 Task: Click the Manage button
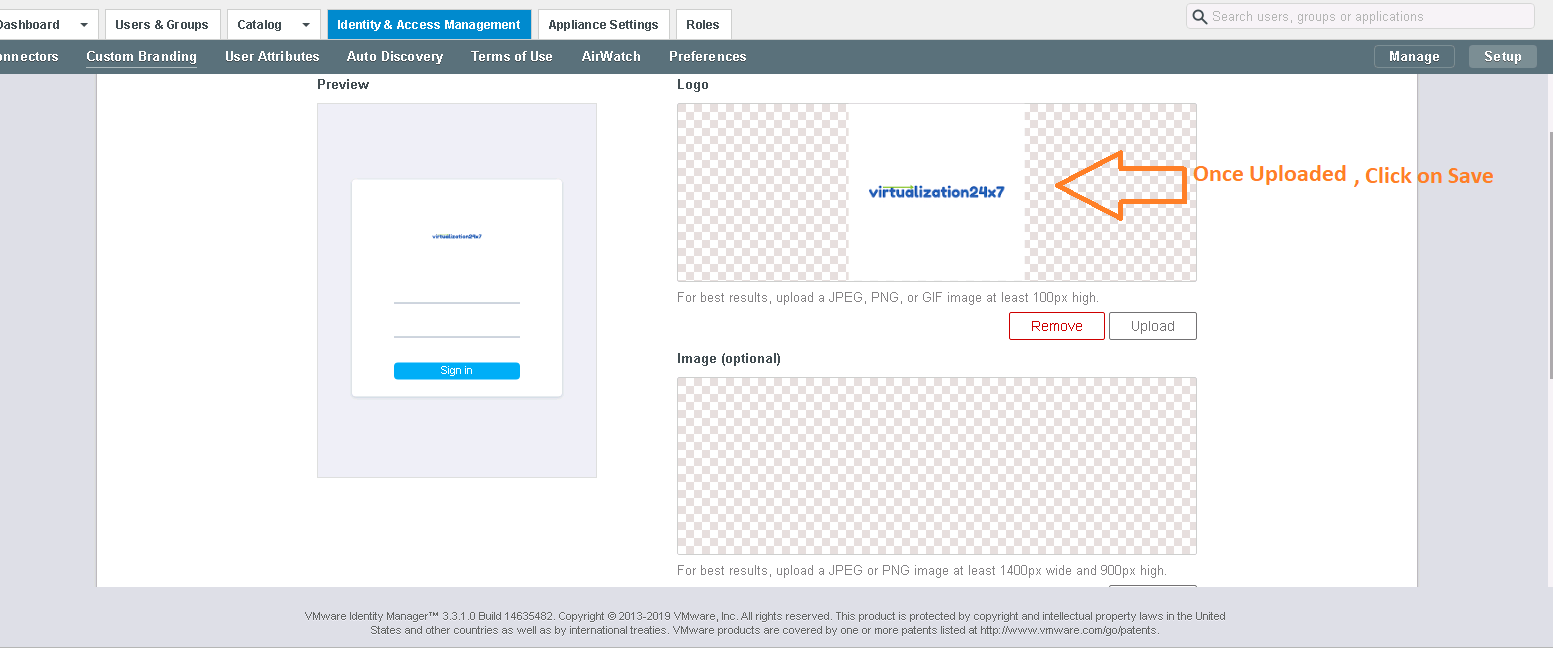coord(1414,56)
